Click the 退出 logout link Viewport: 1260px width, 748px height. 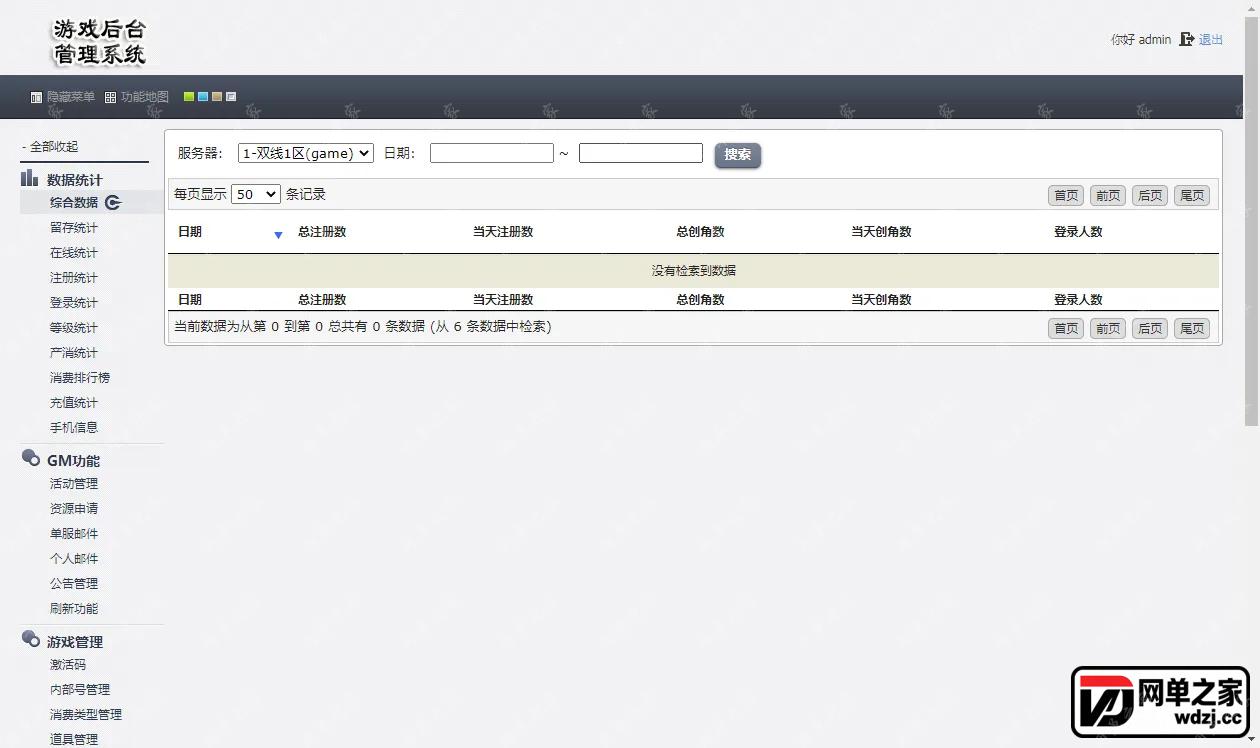point(1211,40)
